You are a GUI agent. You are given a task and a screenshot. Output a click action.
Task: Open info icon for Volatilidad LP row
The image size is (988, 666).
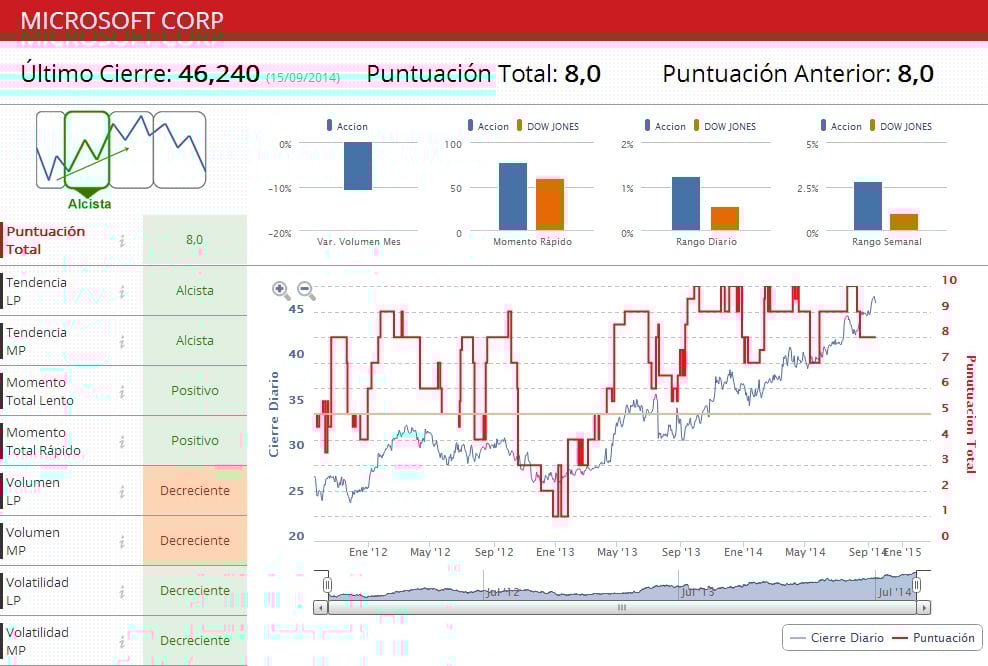click(x=122, y=592)
